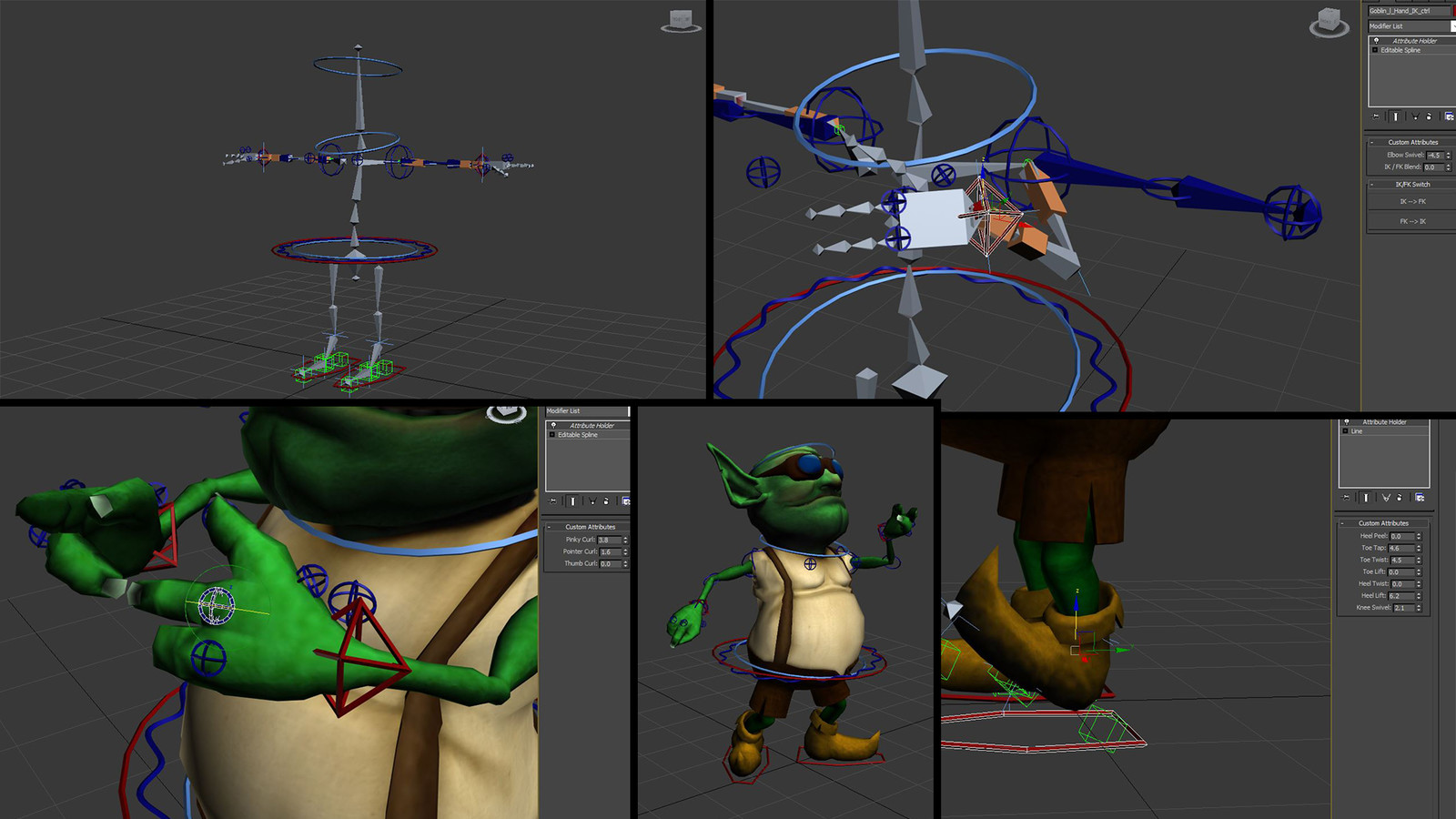This screenshot has width=1456, height=819.
Task: Click the Elbow Swivel value field
Action: [1435, 156]
